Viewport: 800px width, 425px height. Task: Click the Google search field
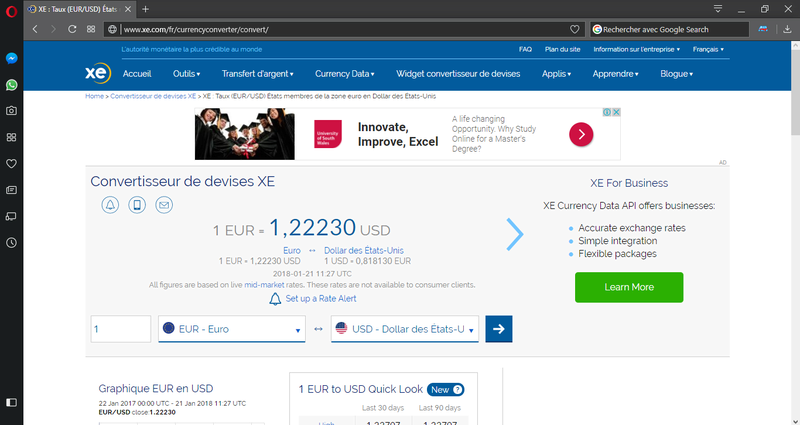coord(669,30)
